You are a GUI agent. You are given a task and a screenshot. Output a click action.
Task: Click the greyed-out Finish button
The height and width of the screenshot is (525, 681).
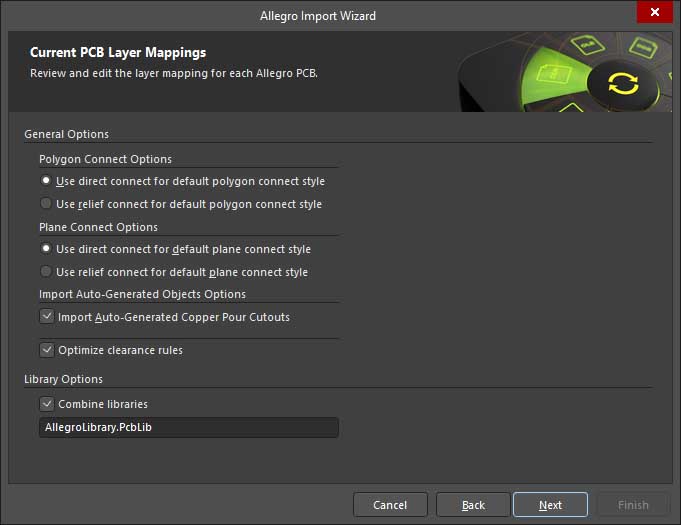click(633, 505)
